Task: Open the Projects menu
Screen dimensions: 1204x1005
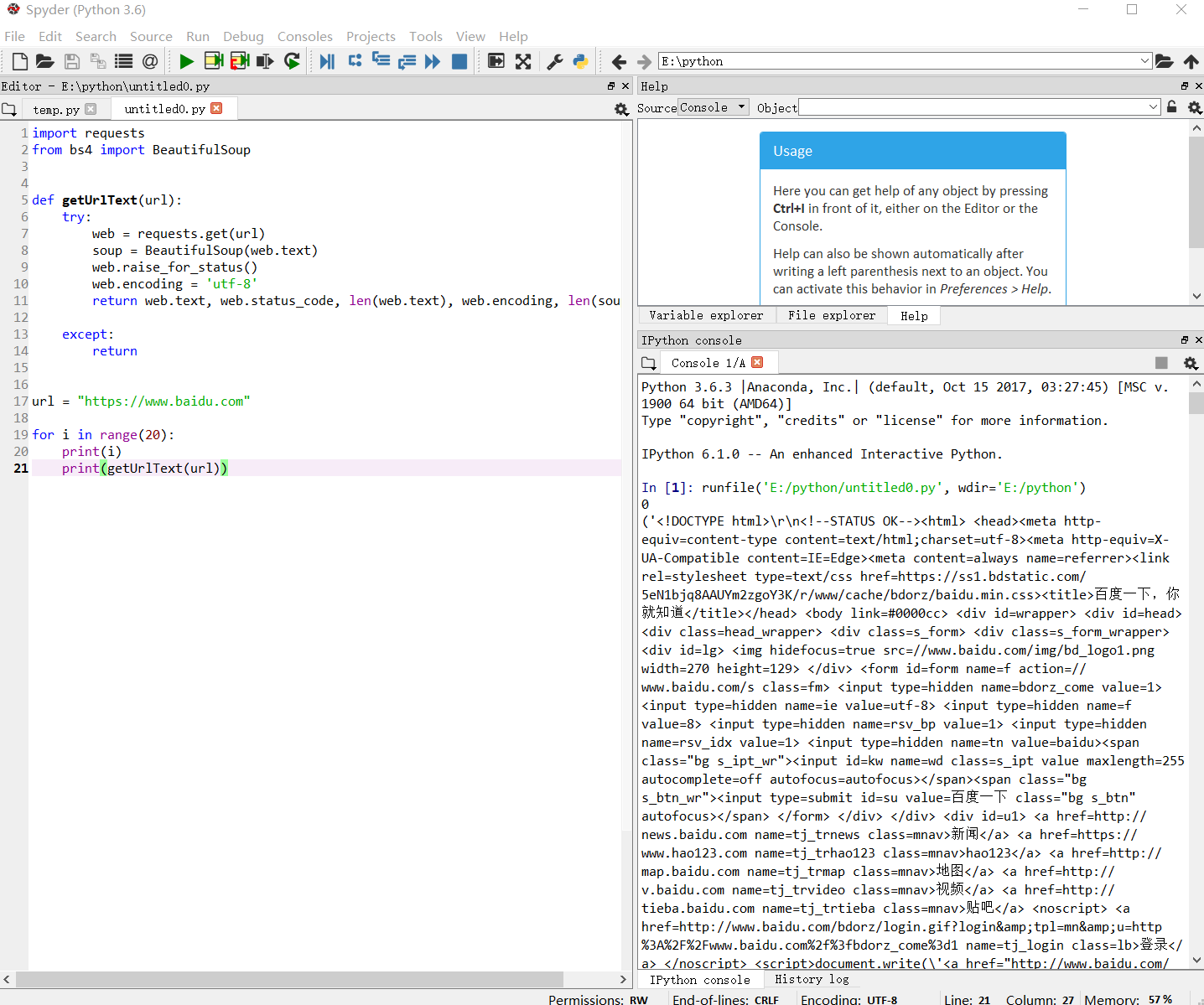Action: [371, 36]
